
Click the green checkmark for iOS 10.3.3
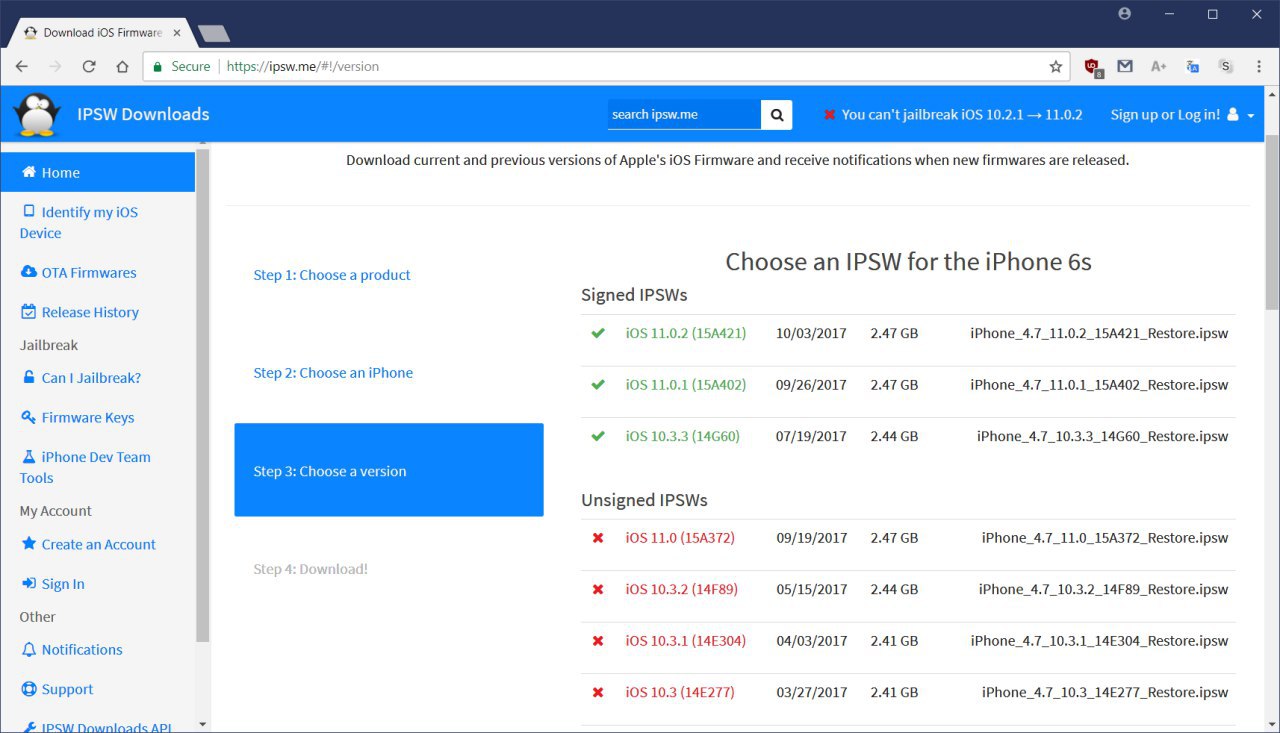[598, 436]
